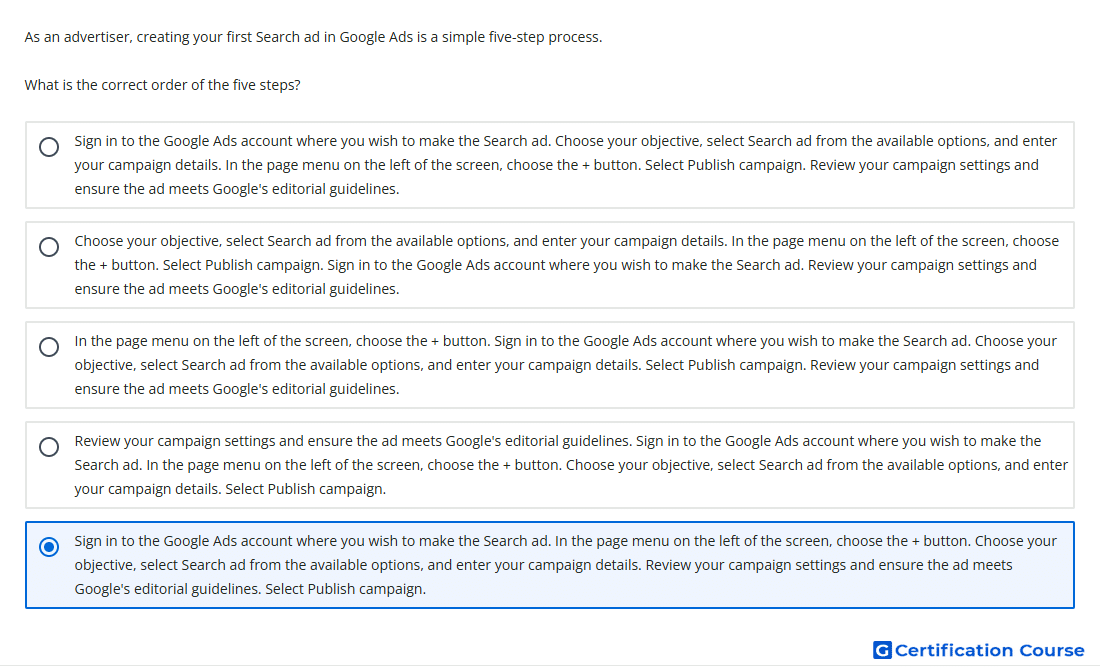Image resolution: width=1100 pixels, height=669 pixels.
Task: Click fourth answer's line starting 'Search ad. In the page'
Action: pos(571,465)
